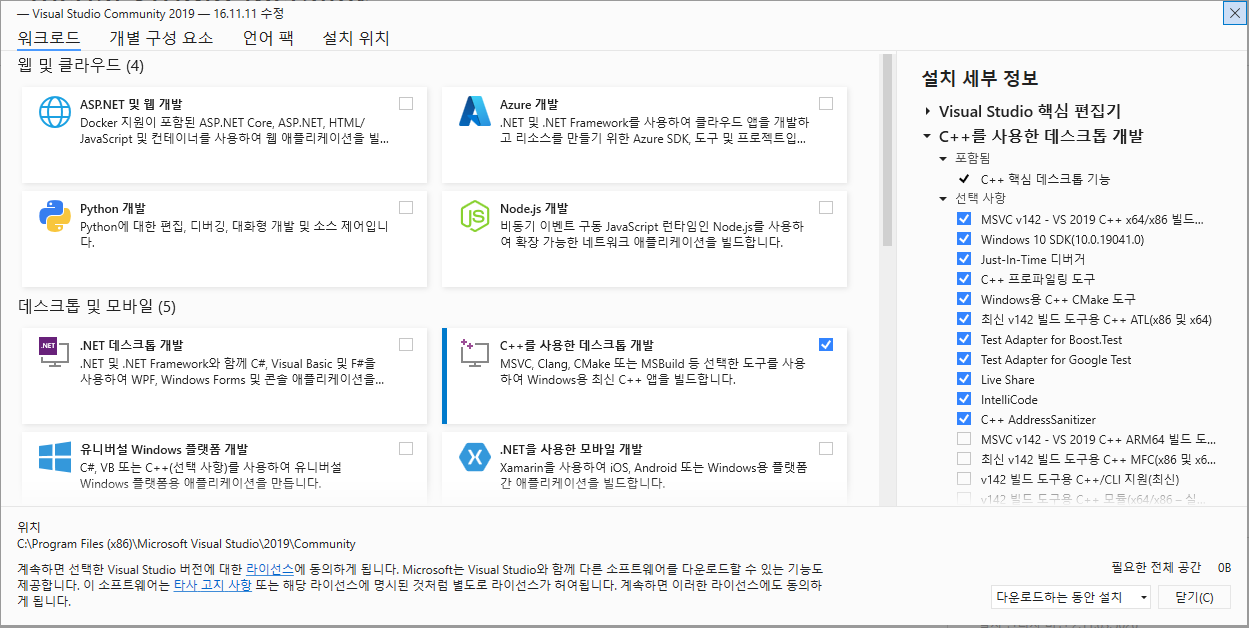
Task: Collapse the 선택 사항 group
Action: pyautogui.click(x=943, y=198)
